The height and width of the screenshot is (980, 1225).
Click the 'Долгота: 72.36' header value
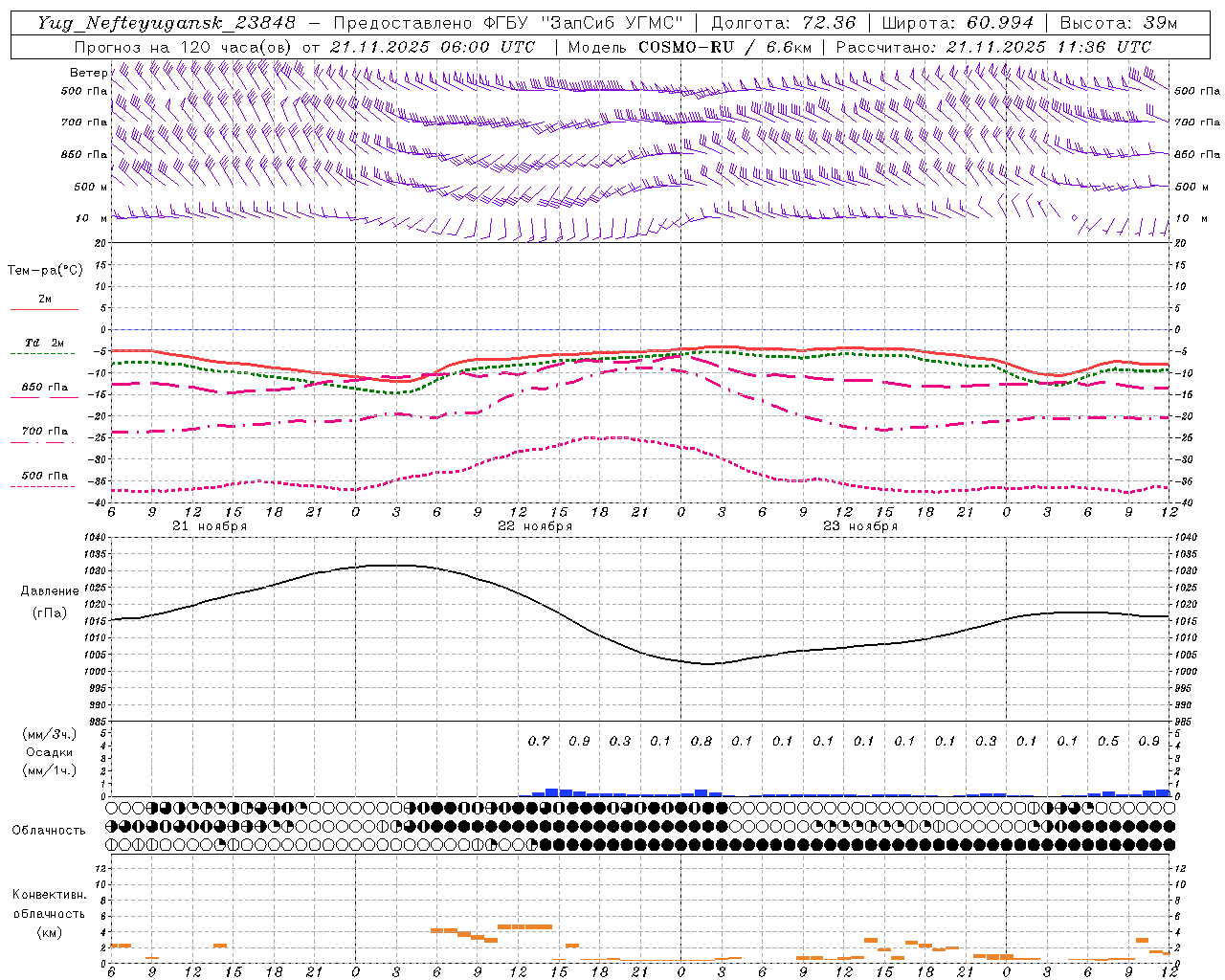[x=784, y=23]
